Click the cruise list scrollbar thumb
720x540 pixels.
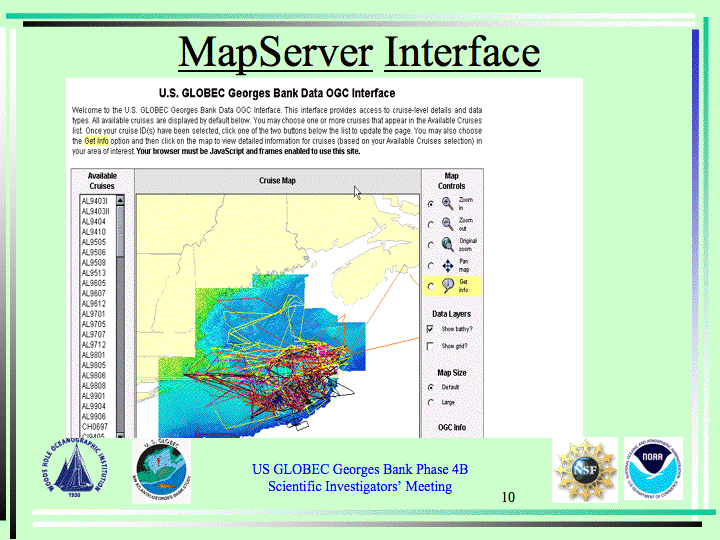(120, 231)
